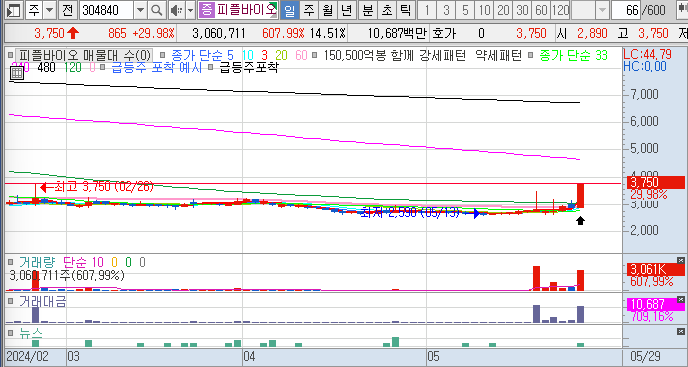Click interval button 3
Screen dimensions: 688x367
(x=446, y=10)
